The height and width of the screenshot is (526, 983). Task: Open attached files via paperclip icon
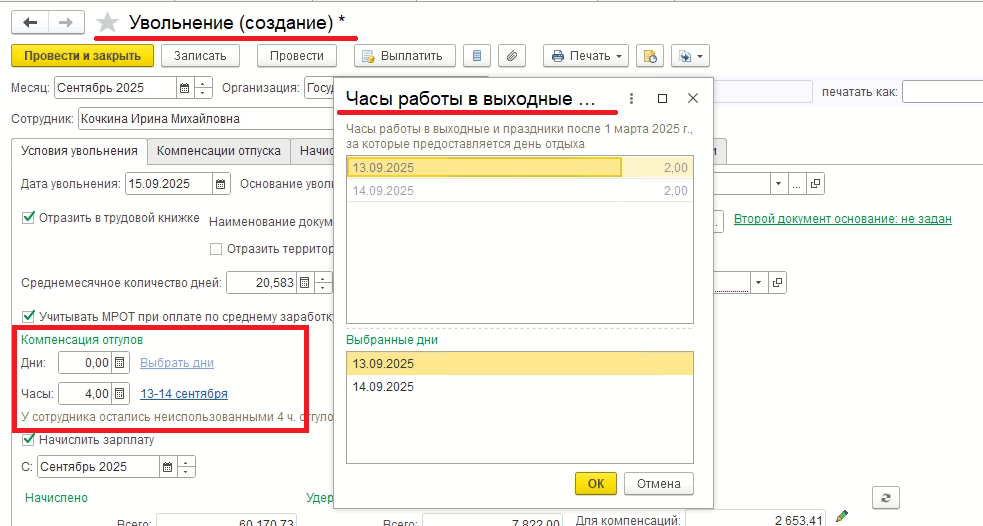[512, 56]
